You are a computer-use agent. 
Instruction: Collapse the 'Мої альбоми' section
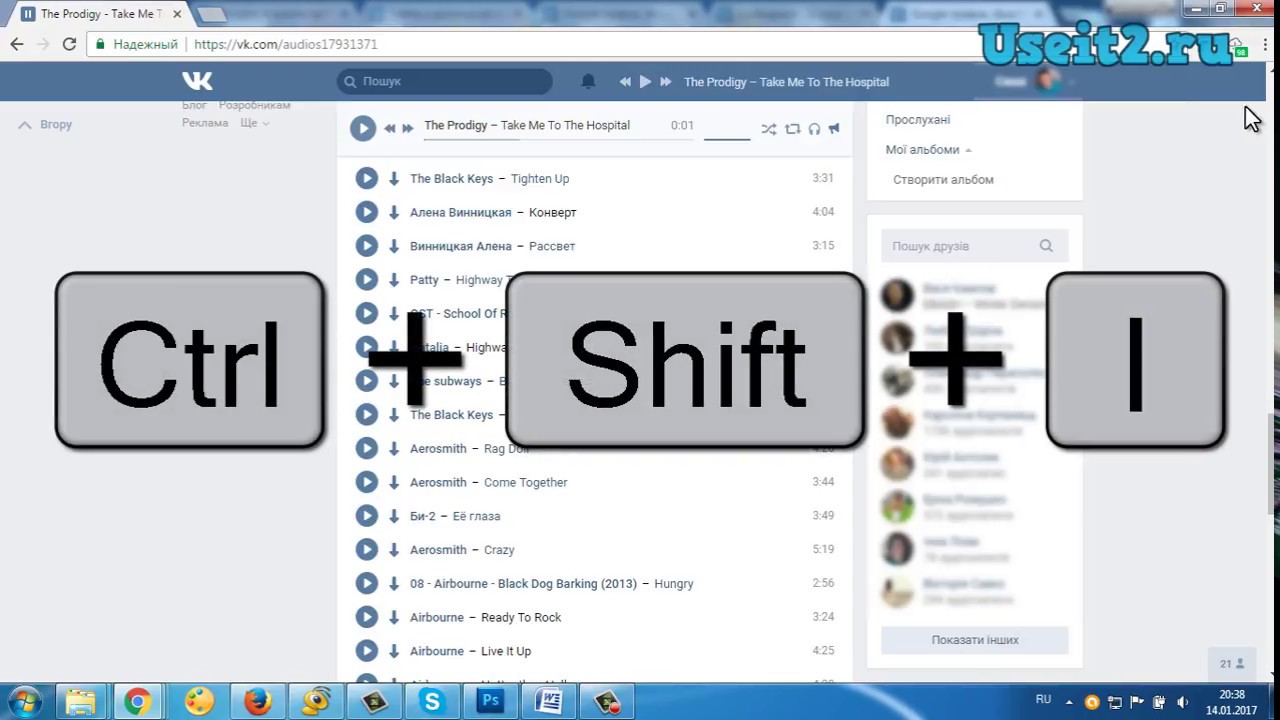tap(928, 149)
